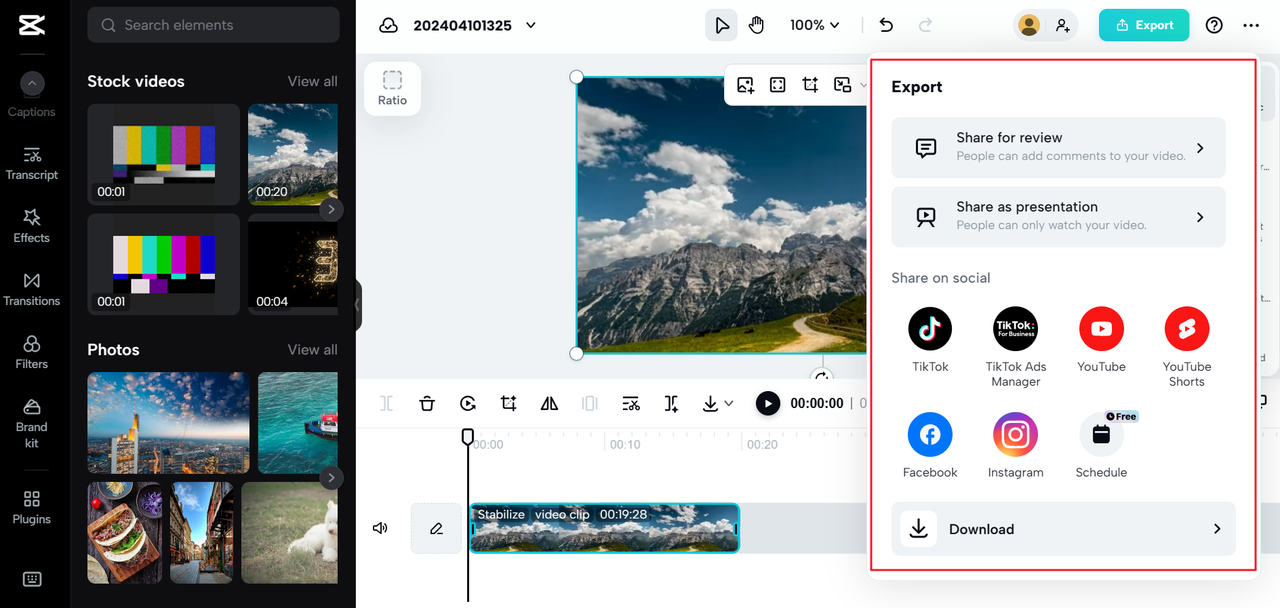View all Stock videos
This screenshot has height=608, width=1280.
[x=312, y=81]
